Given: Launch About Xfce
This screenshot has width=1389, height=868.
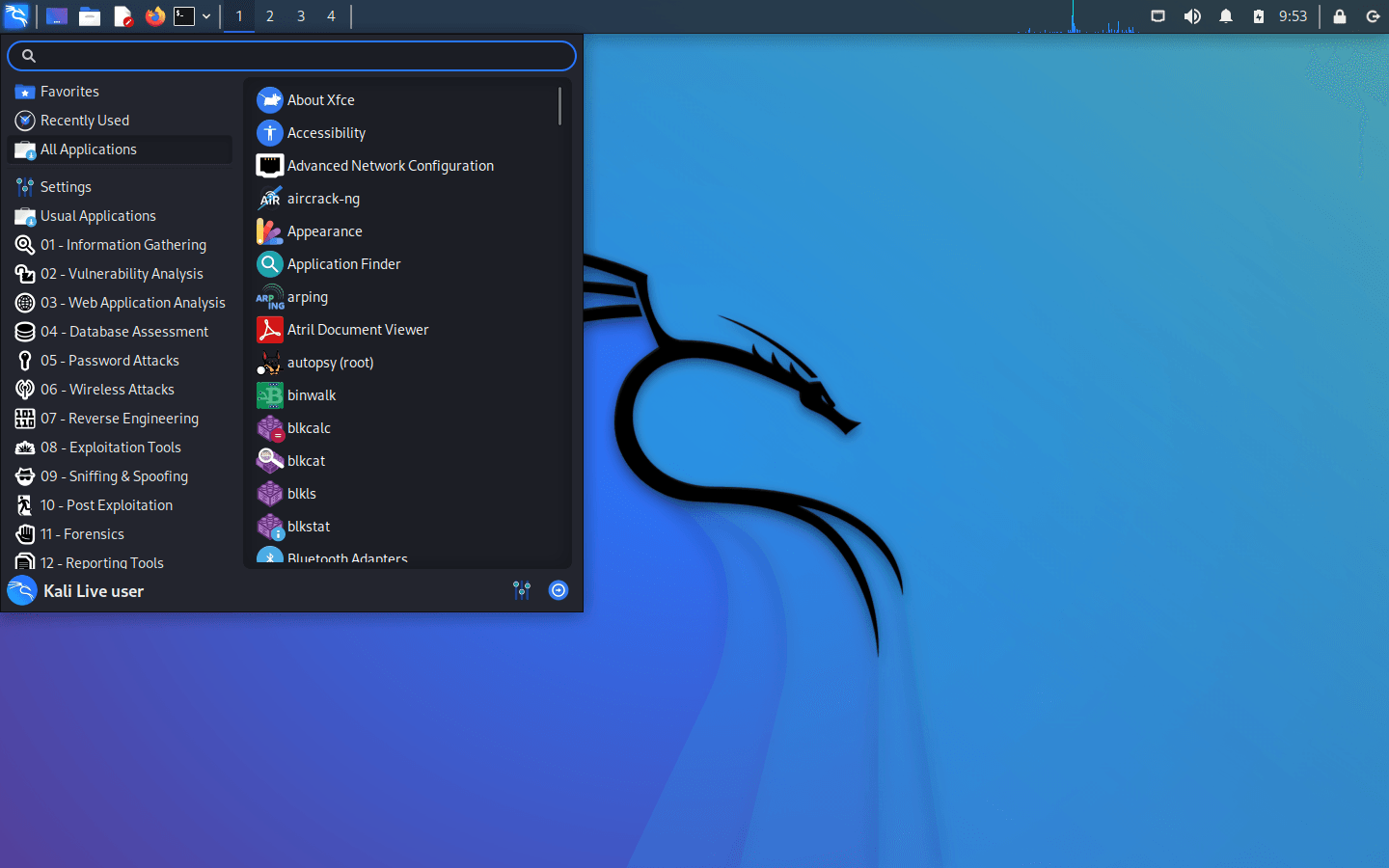Looking at the screenshot, I should [403, 100].
